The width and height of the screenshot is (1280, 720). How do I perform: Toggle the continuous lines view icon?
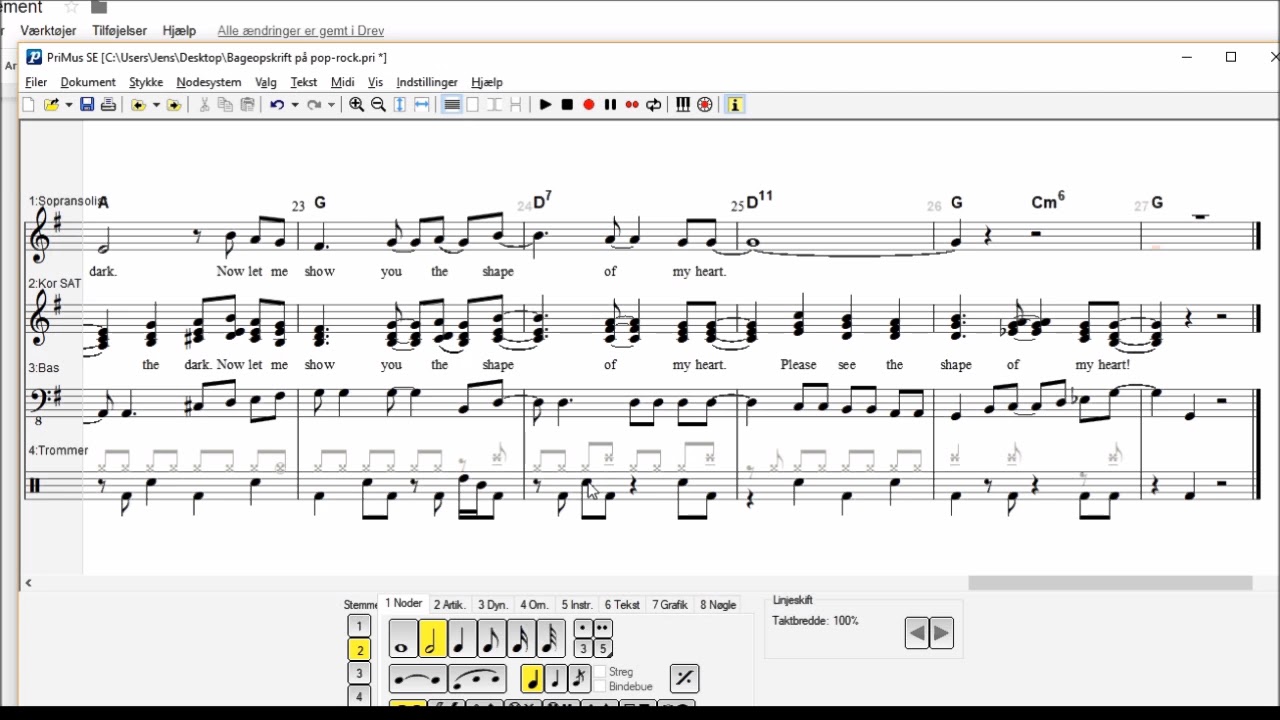click(x=452, y=105)
